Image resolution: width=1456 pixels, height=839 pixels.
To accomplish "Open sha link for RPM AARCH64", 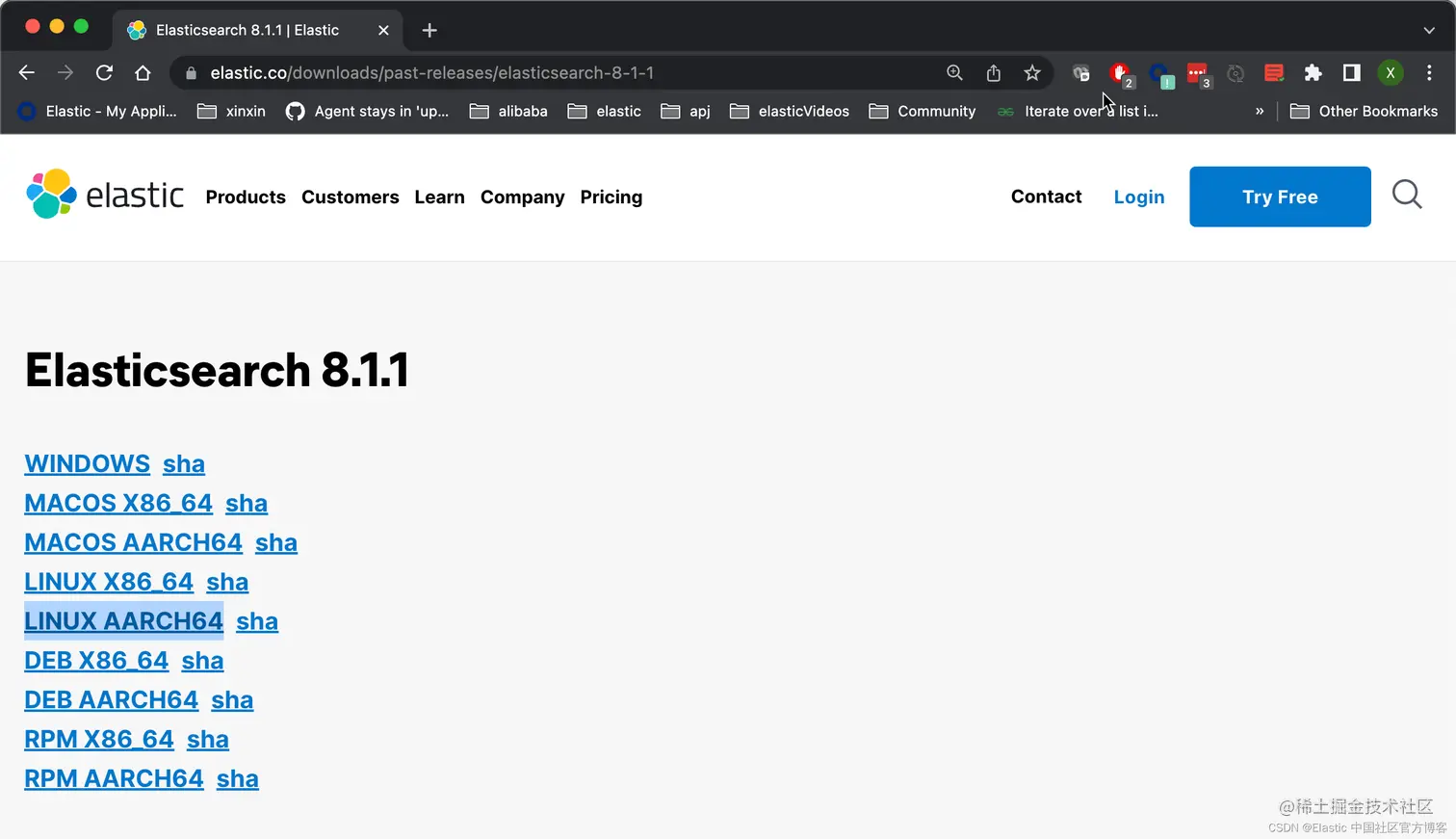I will pyautogui.click(x=238, y=778).
